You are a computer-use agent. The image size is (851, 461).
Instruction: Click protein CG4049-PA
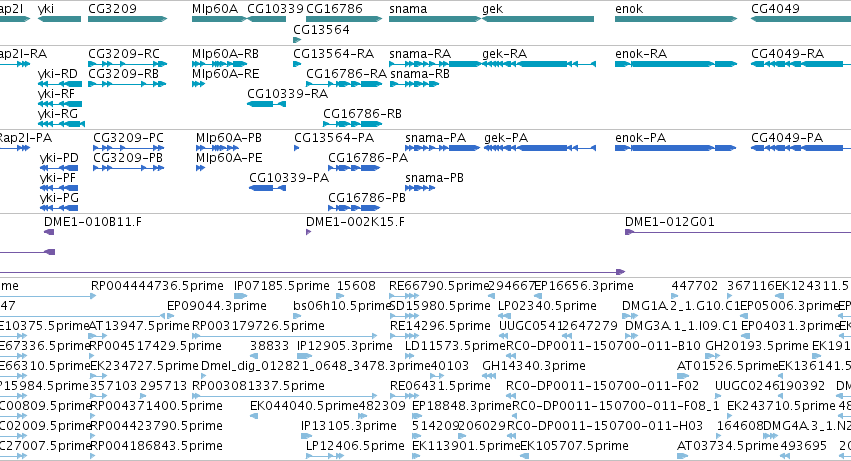pos(787,138)
